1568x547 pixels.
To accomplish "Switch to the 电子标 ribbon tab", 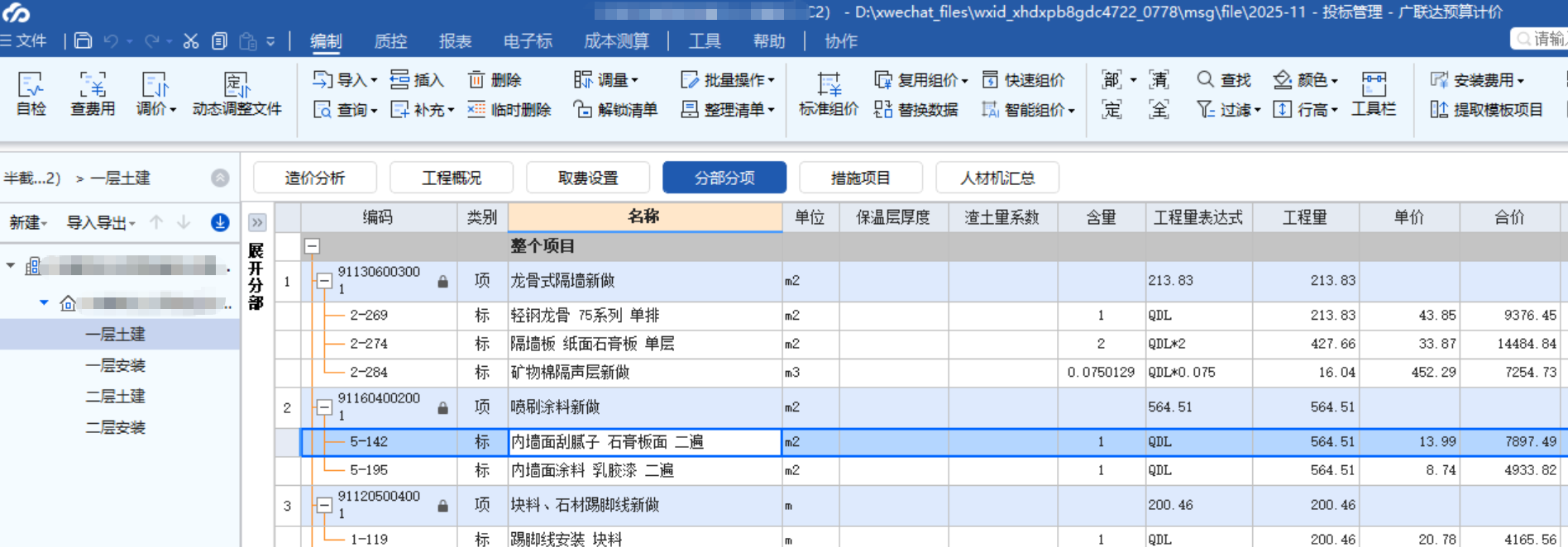I will [x=528, y=40].
